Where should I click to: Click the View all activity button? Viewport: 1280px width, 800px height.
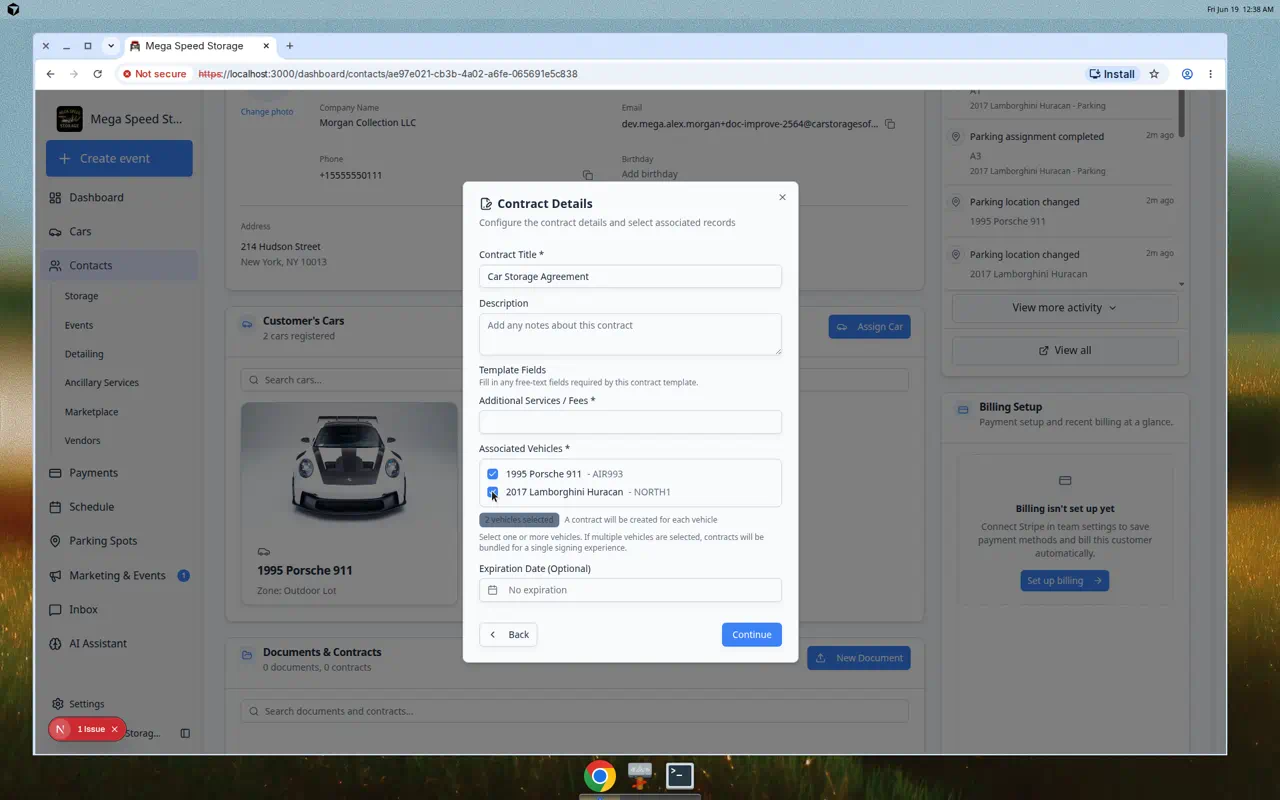point(1064,351)
